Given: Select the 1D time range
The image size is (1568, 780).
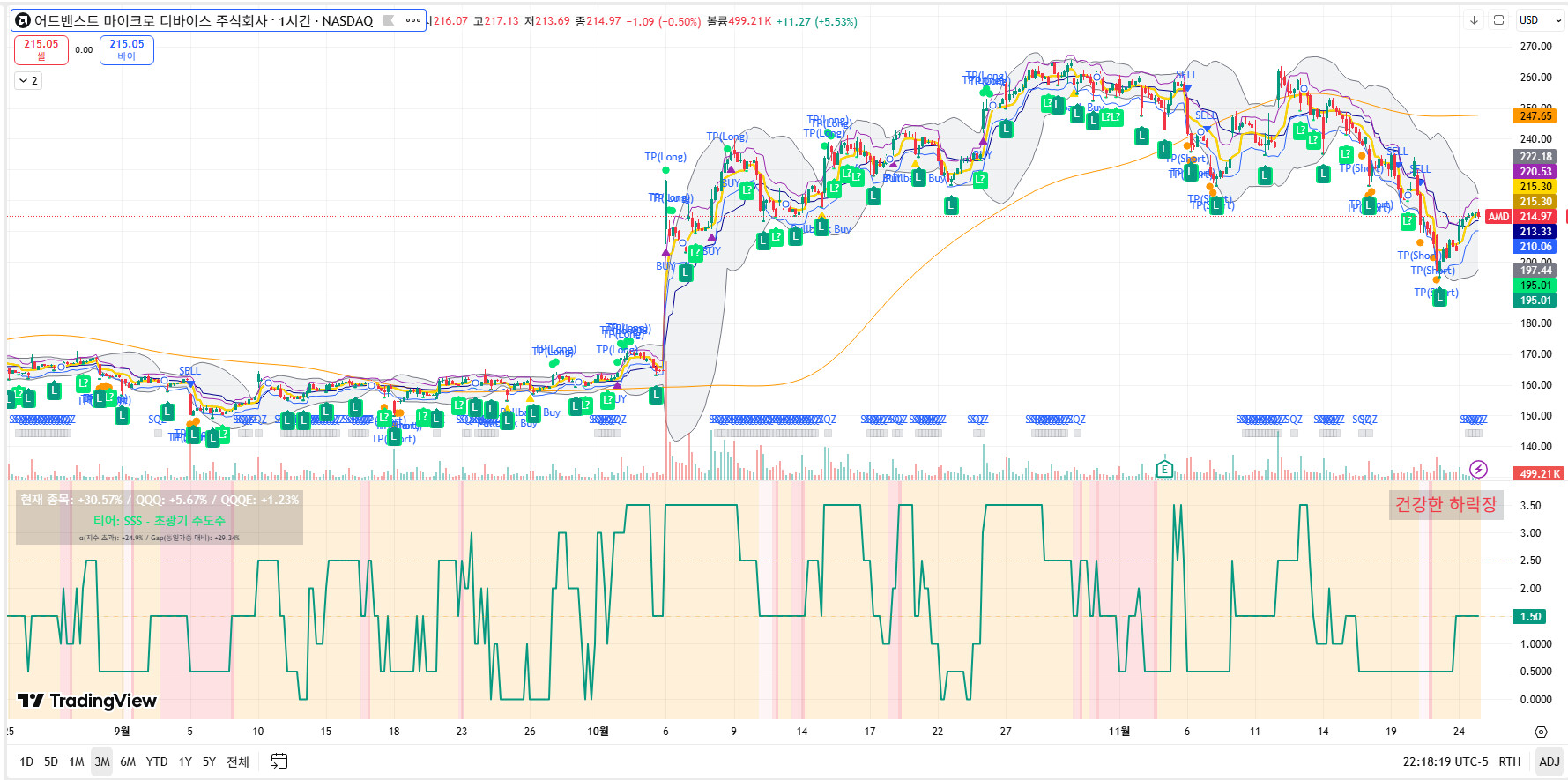Looking at the screenshot, I should pos(26,761).
